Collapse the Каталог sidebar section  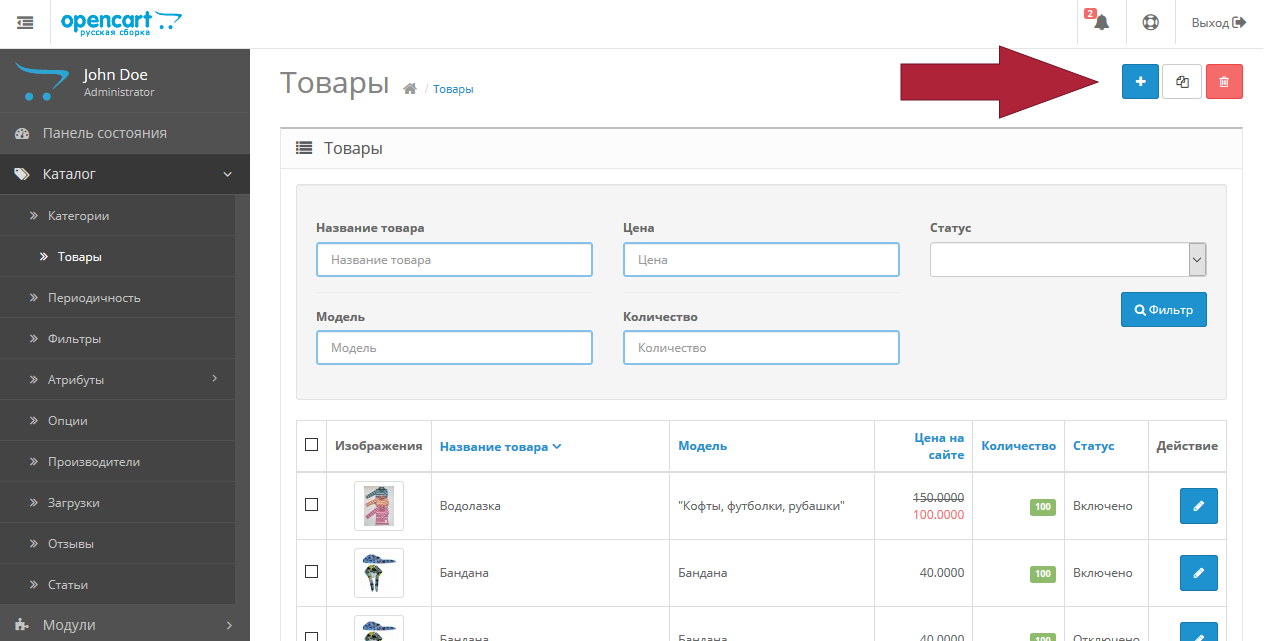(125, 174)
